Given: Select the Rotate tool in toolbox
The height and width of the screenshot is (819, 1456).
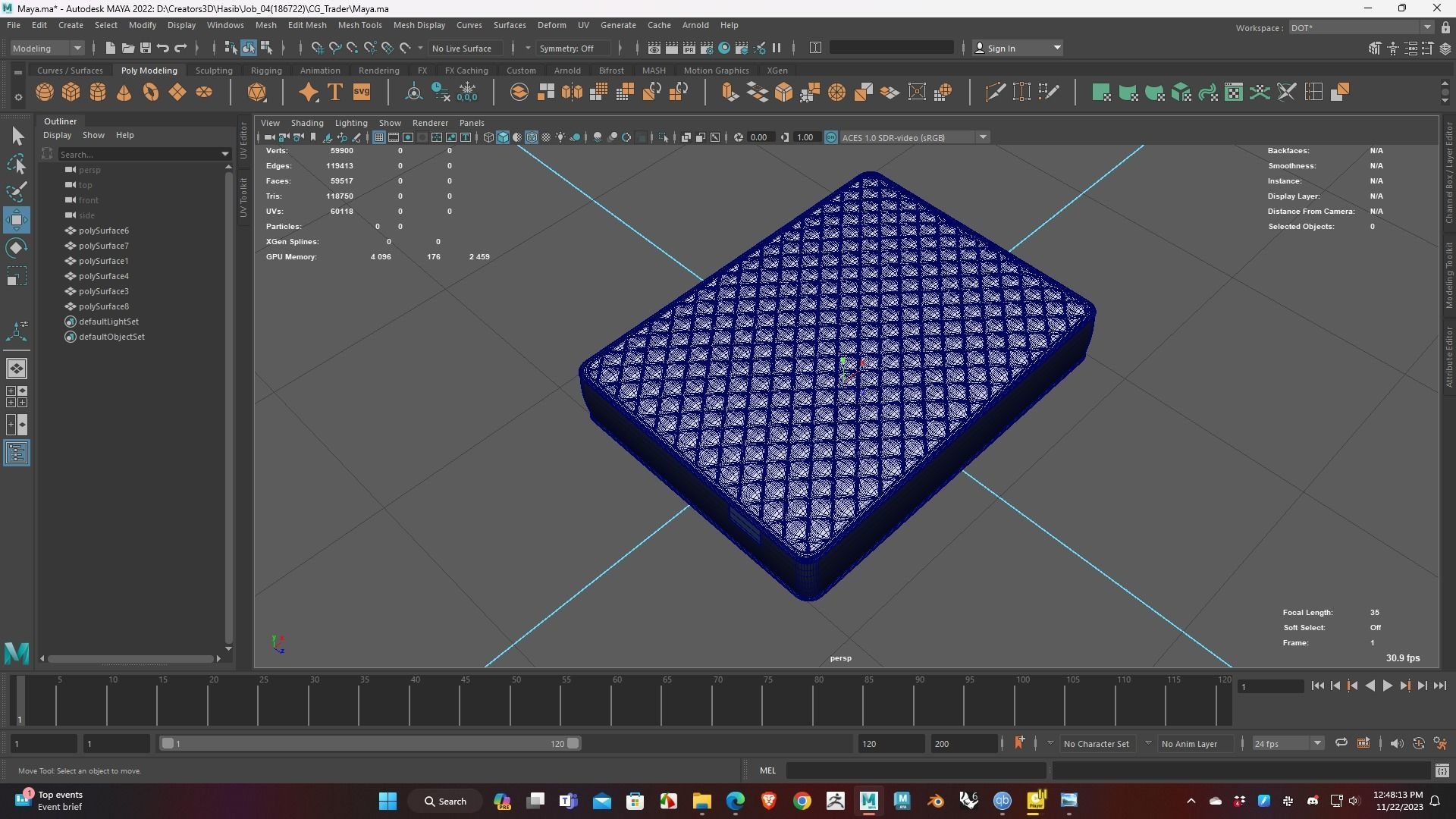Looking at the screenshot, I should [x=17, y=248].
